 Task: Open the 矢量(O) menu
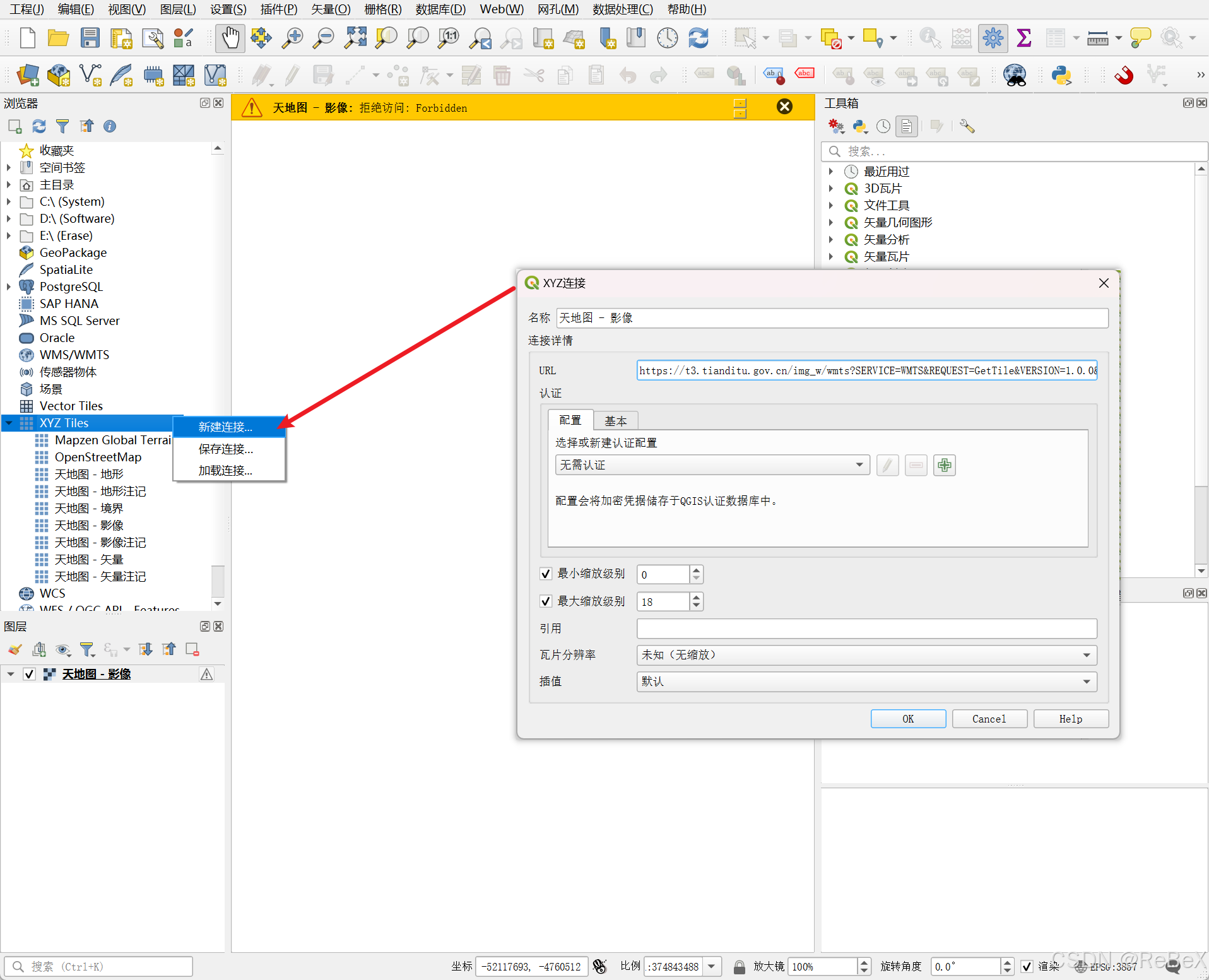pos(331,9)
